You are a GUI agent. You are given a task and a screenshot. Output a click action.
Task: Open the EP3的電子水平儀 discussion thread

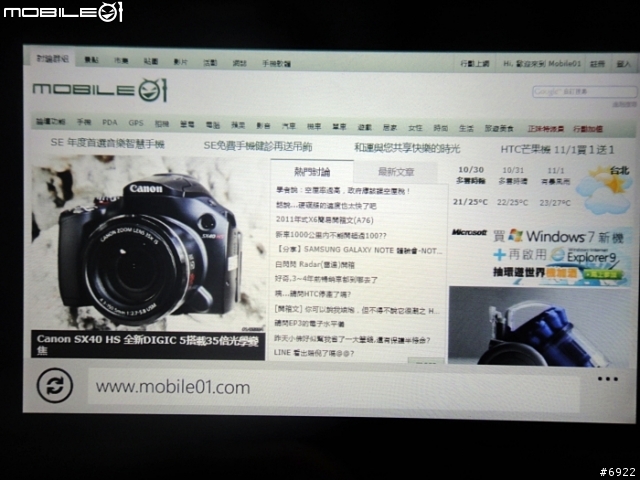click(309, 323)
